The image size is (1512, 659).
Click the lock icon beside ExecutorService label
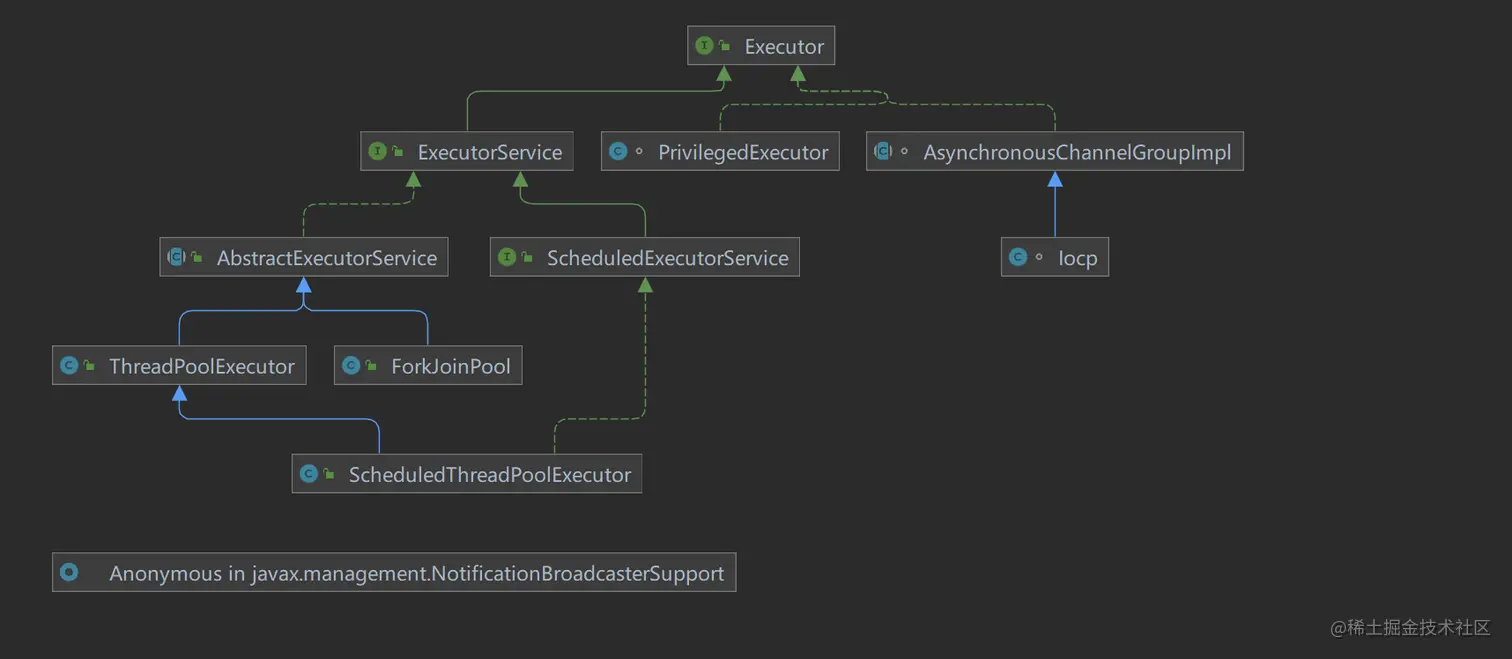pos(398,151)
